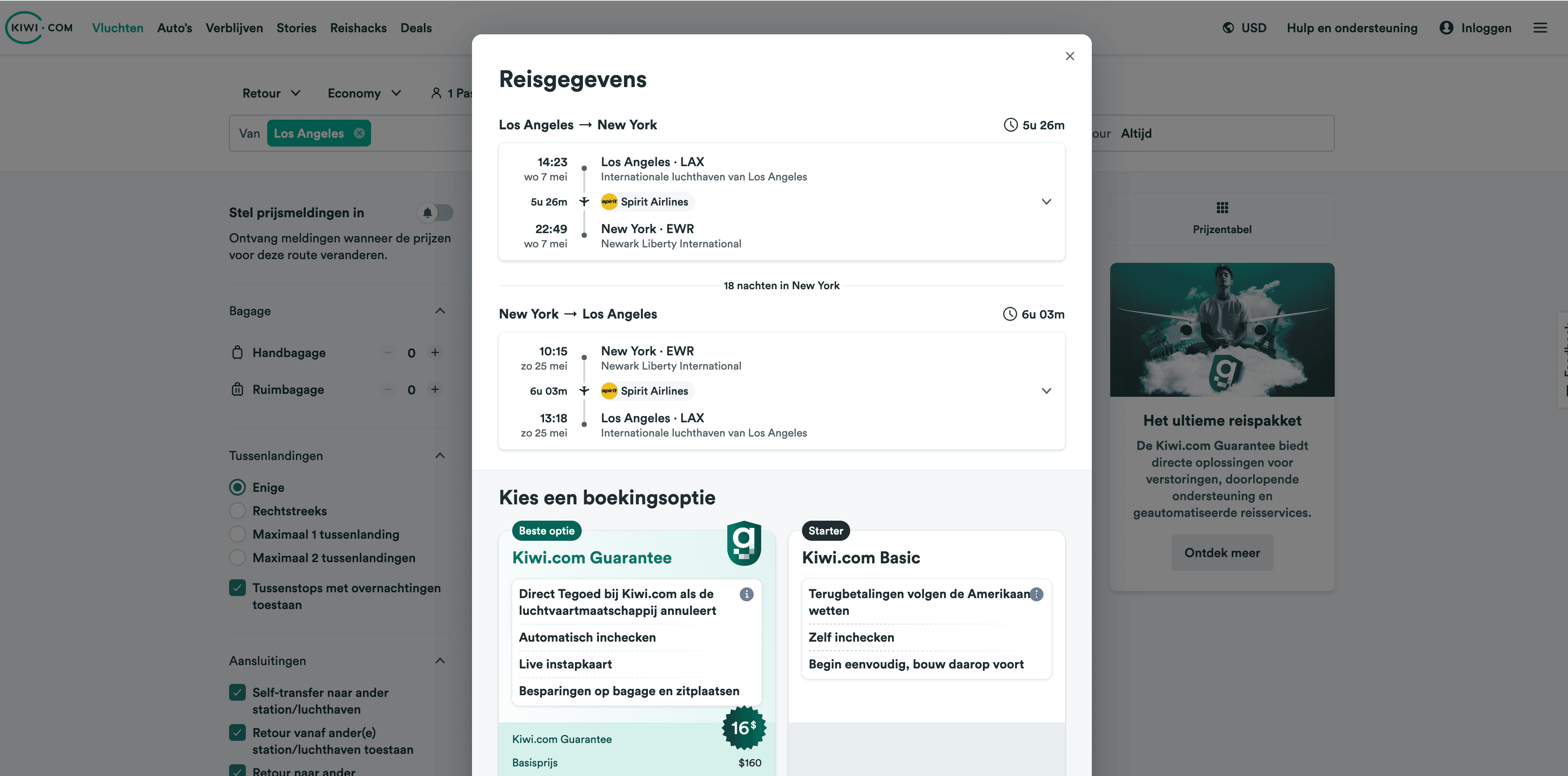Toggle price alerts bell switch
Screen dimensions: 1568x776
coord(436,212)
